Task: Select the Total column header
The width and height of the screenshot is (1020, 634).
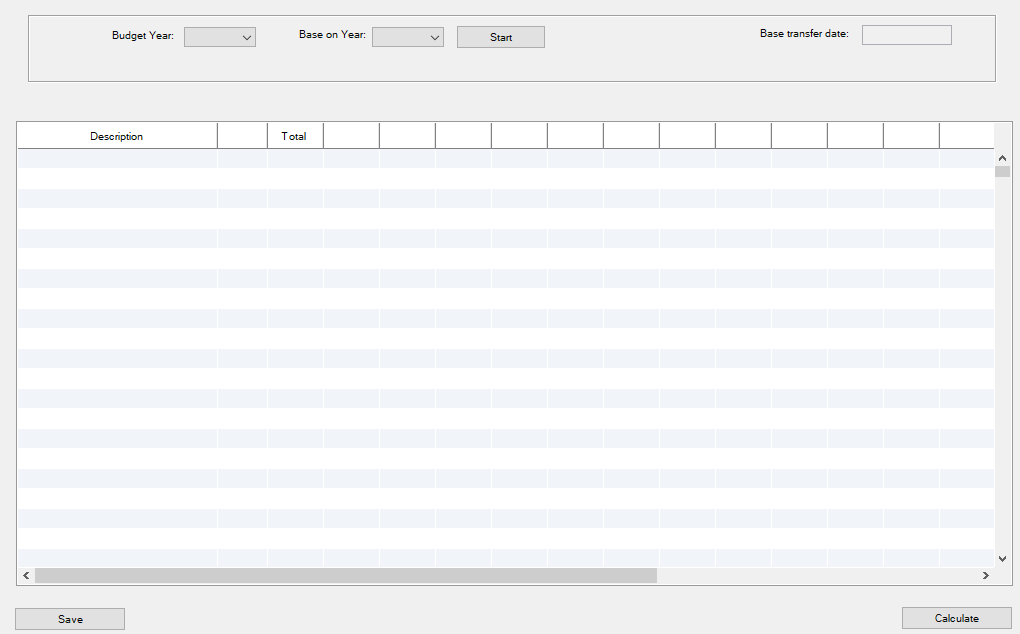Action: pos(294,136)
